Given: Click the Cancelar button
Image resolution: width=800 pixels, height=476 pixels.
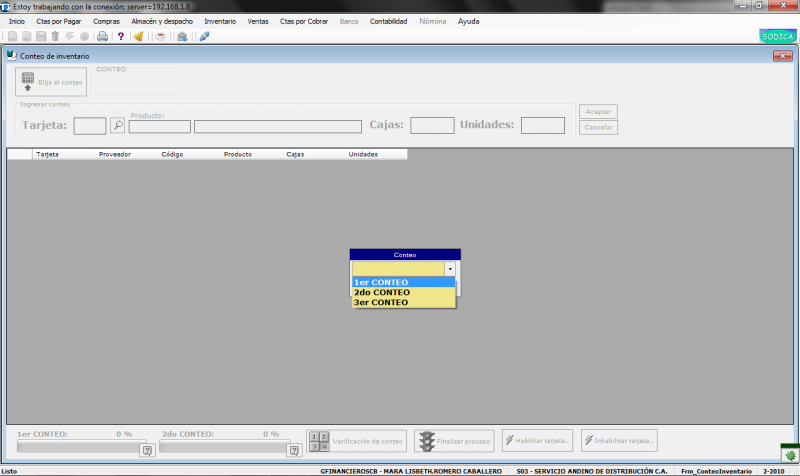Looking at the screenshot, I should click(x=598, y=127).
